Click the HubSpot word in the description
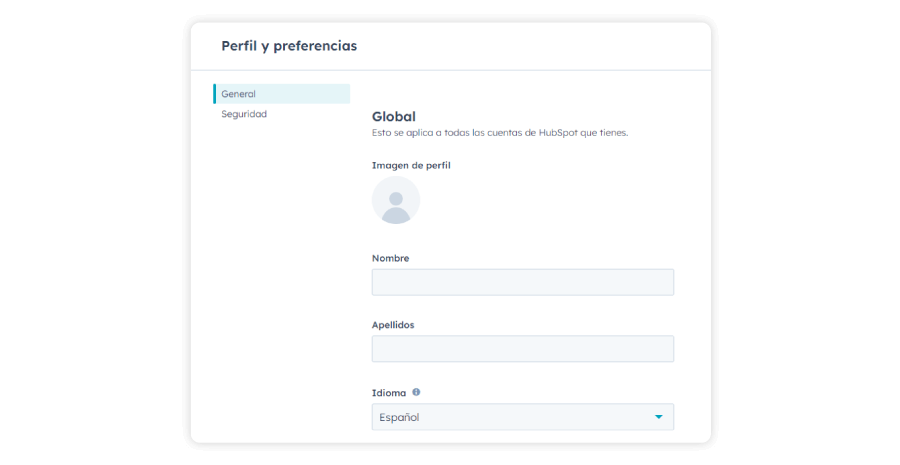The image size is (900, 465). pos(558,133)
